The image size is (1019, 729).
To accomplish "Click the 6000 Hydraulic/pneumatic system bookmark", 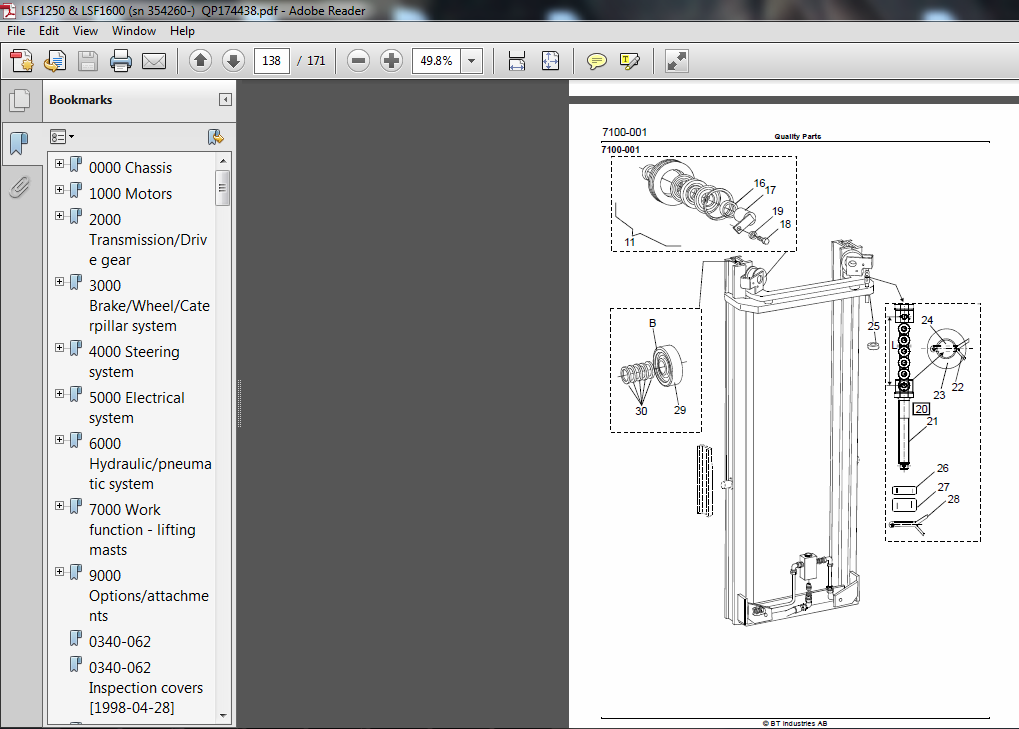I will click(150, 463).
